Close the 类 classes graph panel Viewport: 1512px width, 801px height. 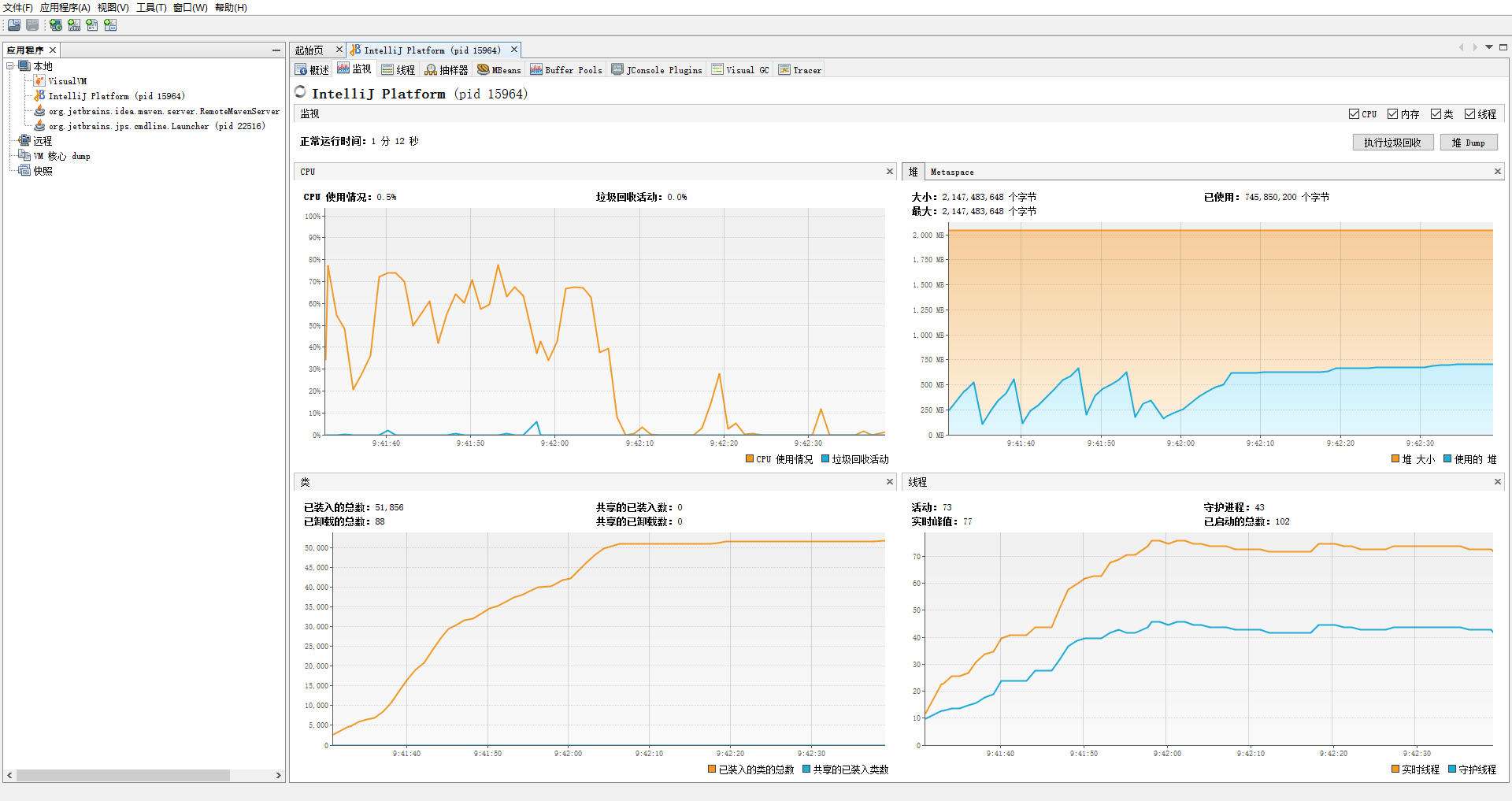tap(890, 482)
